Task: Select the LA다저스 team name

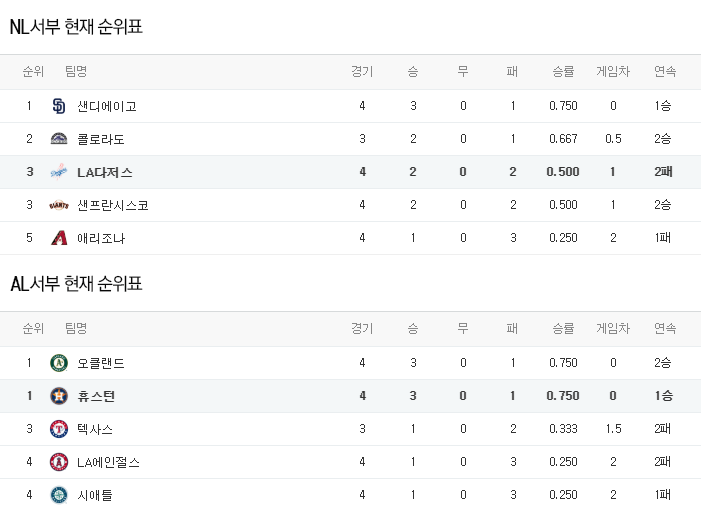Action: click(x=105, y=172)
